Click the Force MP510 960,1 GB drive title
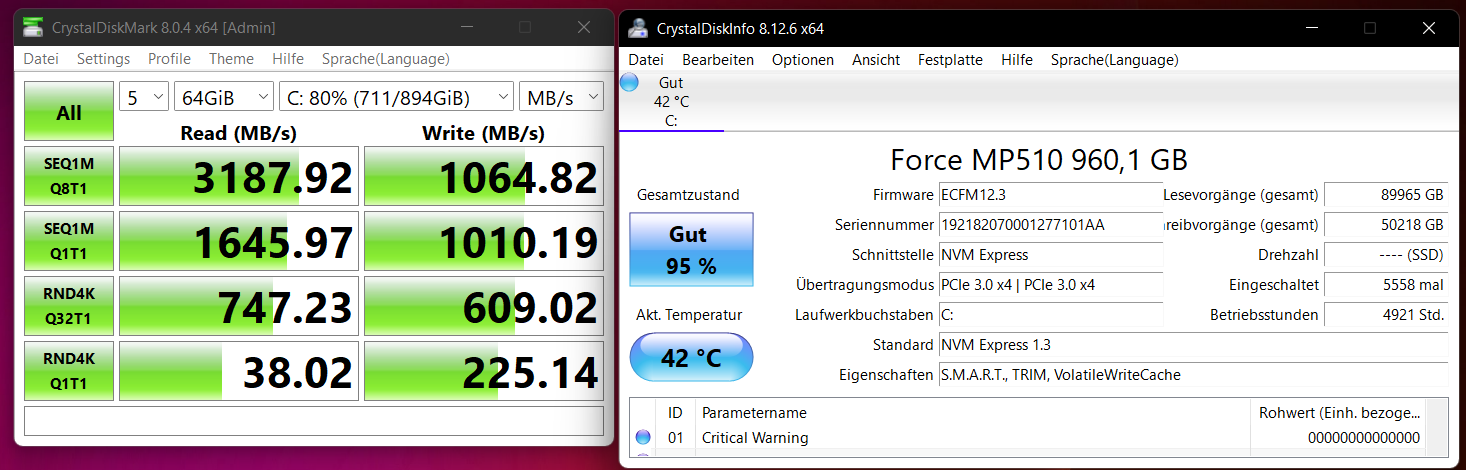Image resolution: width=1466 pixels, height=470 pixels. (x=1039, y=159)
